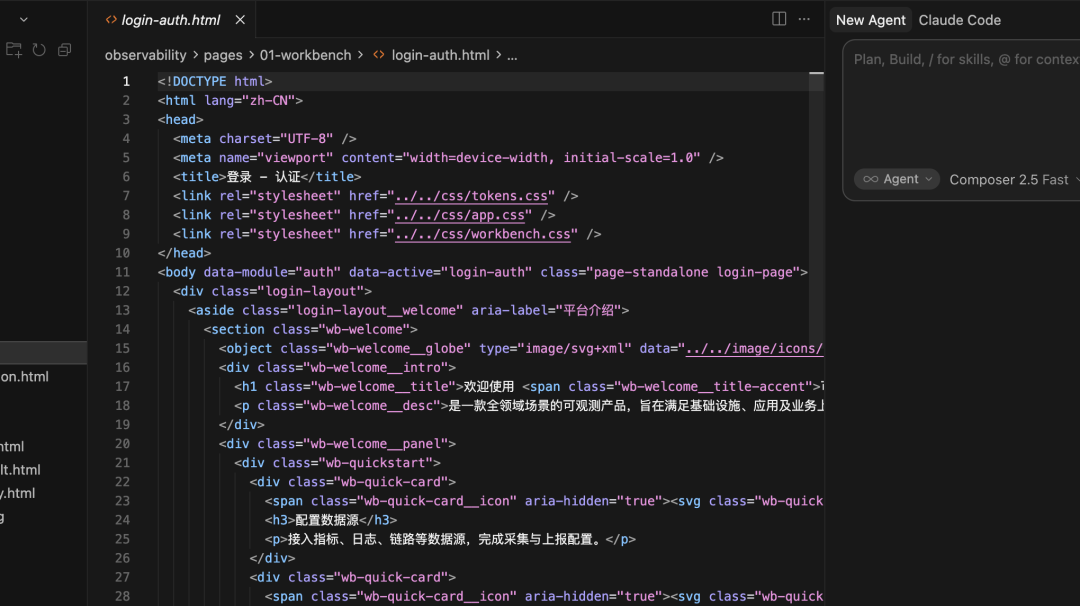Screen dimensions: 1080x606
Task: Click the "wb-welcome__intro" class value
Action: pos(376,368)
